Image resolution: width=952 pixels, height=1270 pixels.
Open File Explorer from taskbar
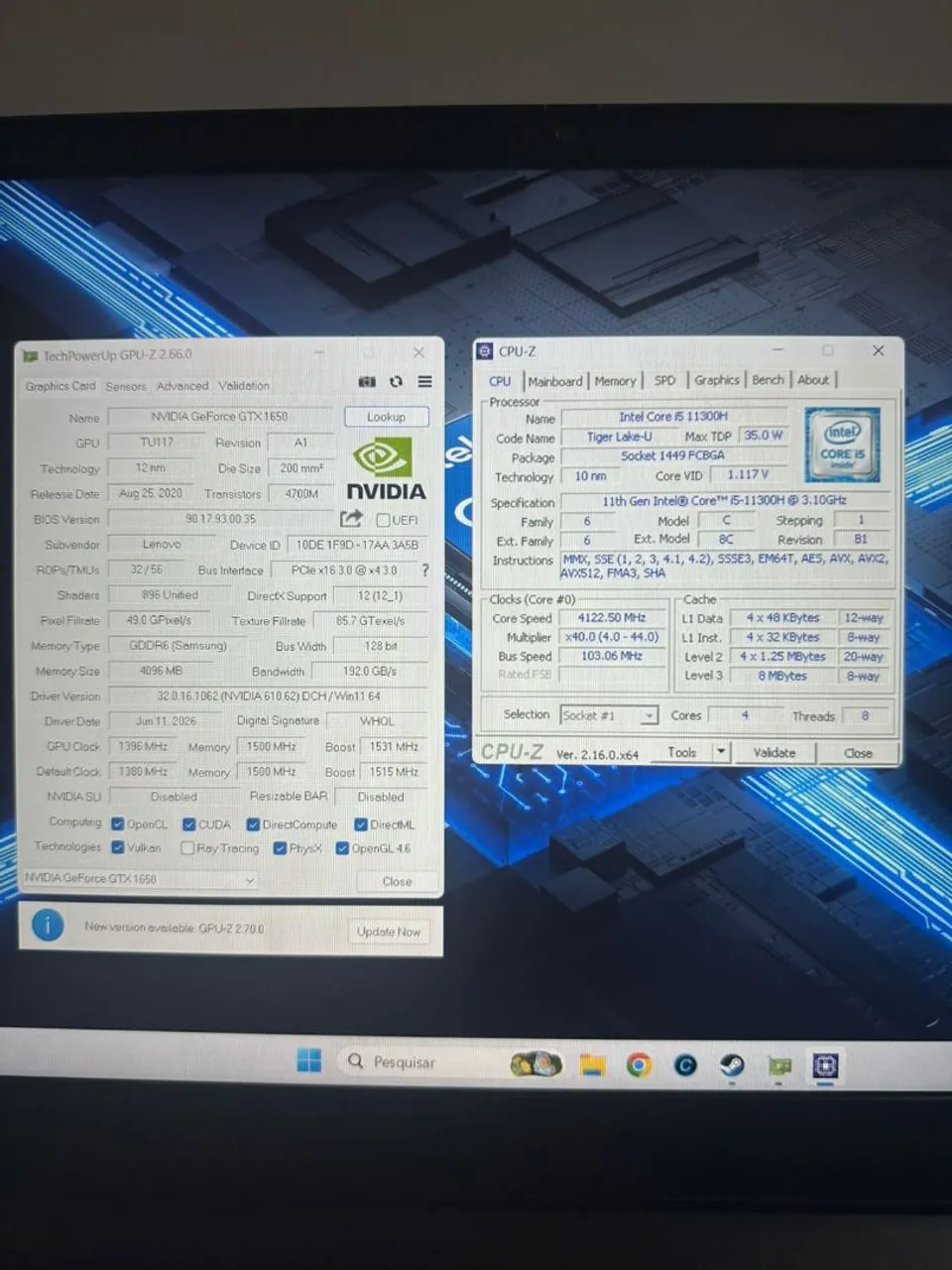592,1065
